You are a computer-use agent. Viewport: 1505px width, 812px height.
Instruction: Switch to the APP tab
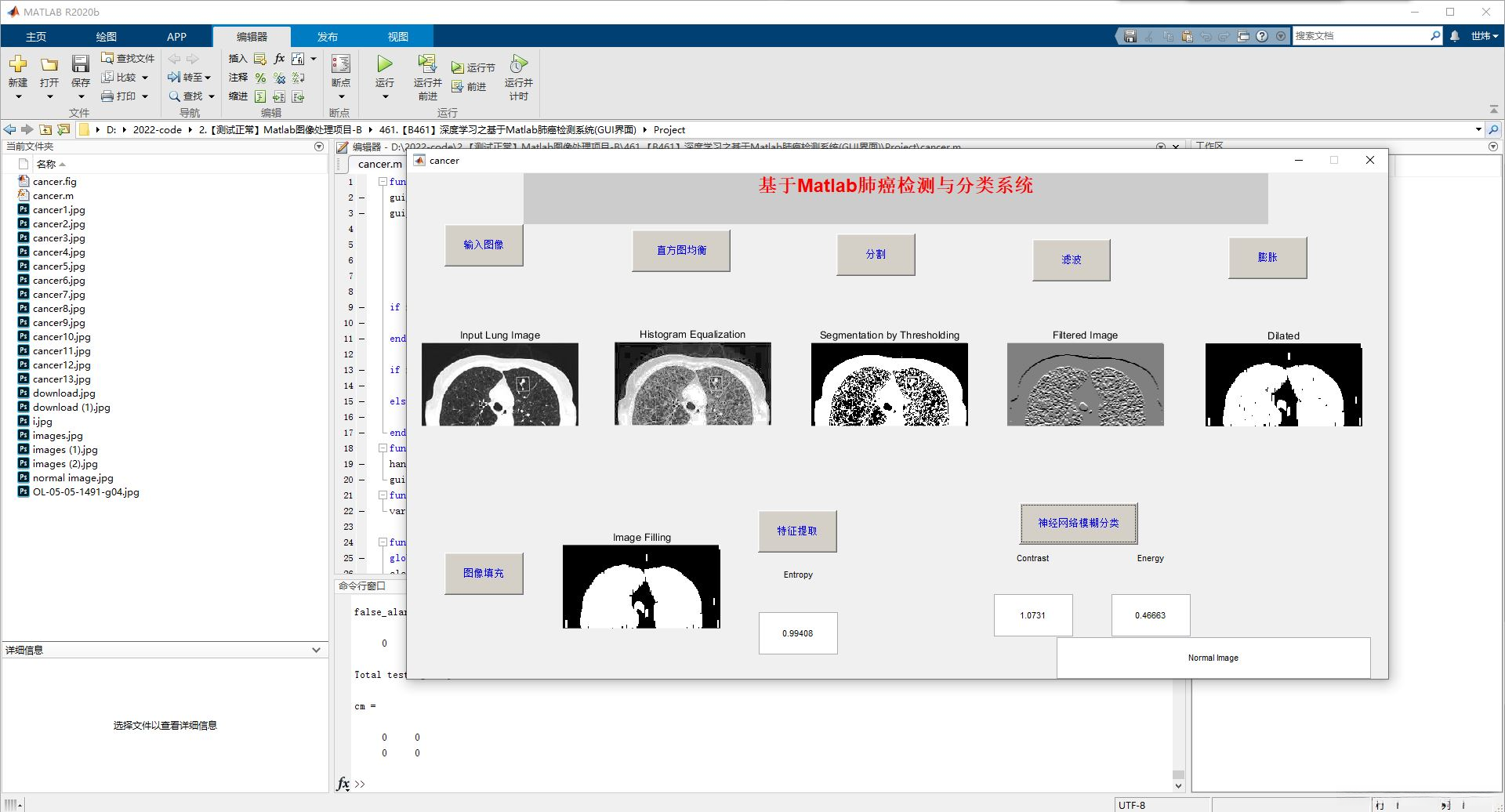coord(177,37)
